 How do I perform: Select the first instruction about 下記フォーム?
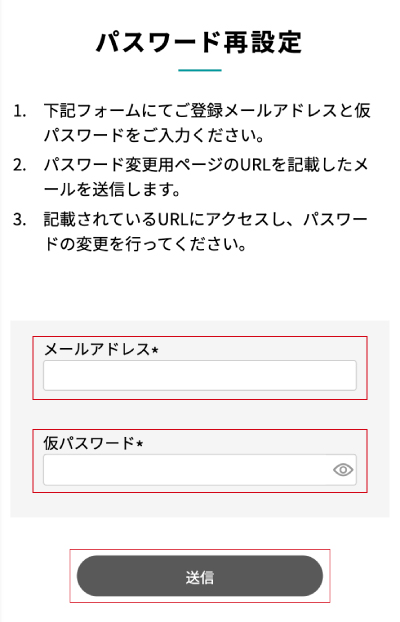pos(207,123)
